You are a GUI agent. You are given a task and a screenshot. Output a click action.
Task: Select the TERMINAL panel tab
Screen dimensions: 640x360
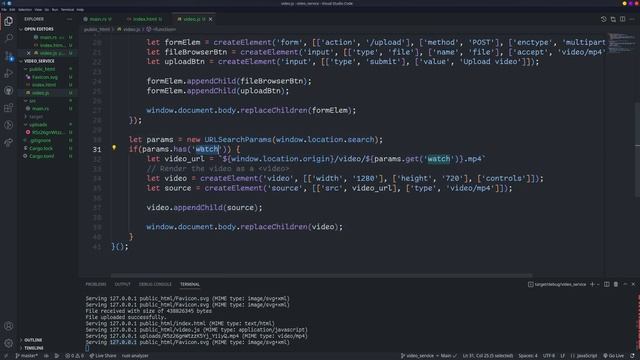click(190, 284)
